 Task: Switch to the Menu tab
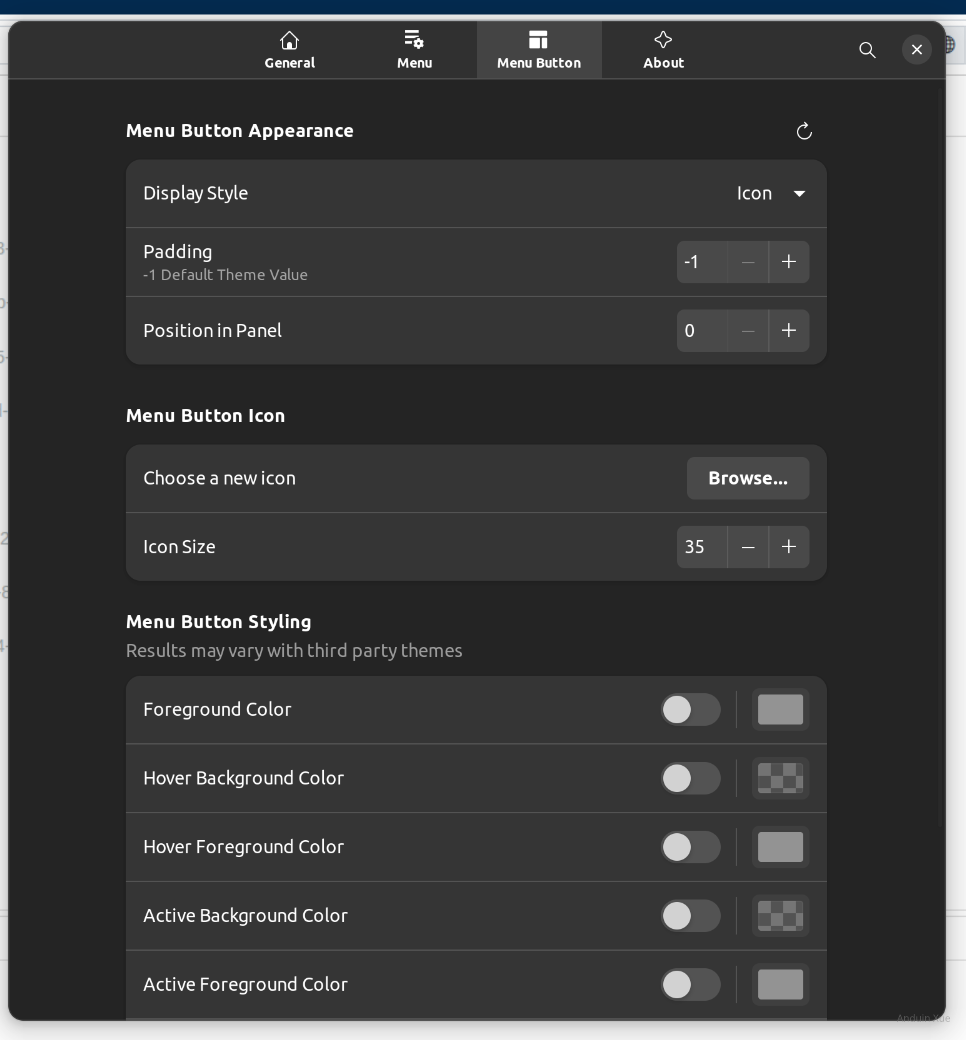coord(414,50)
